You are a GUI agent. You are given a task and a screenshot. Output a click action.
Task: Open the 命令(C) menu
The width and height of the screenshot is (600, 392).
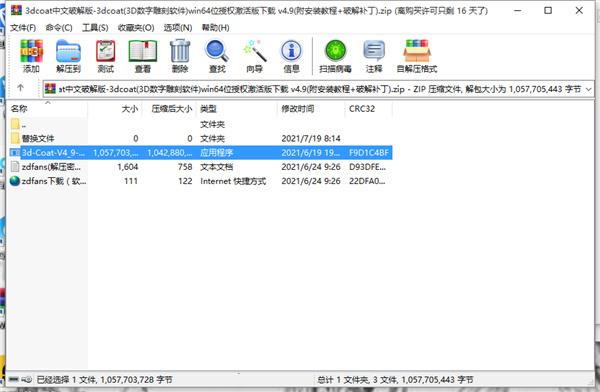coord(59,28)
